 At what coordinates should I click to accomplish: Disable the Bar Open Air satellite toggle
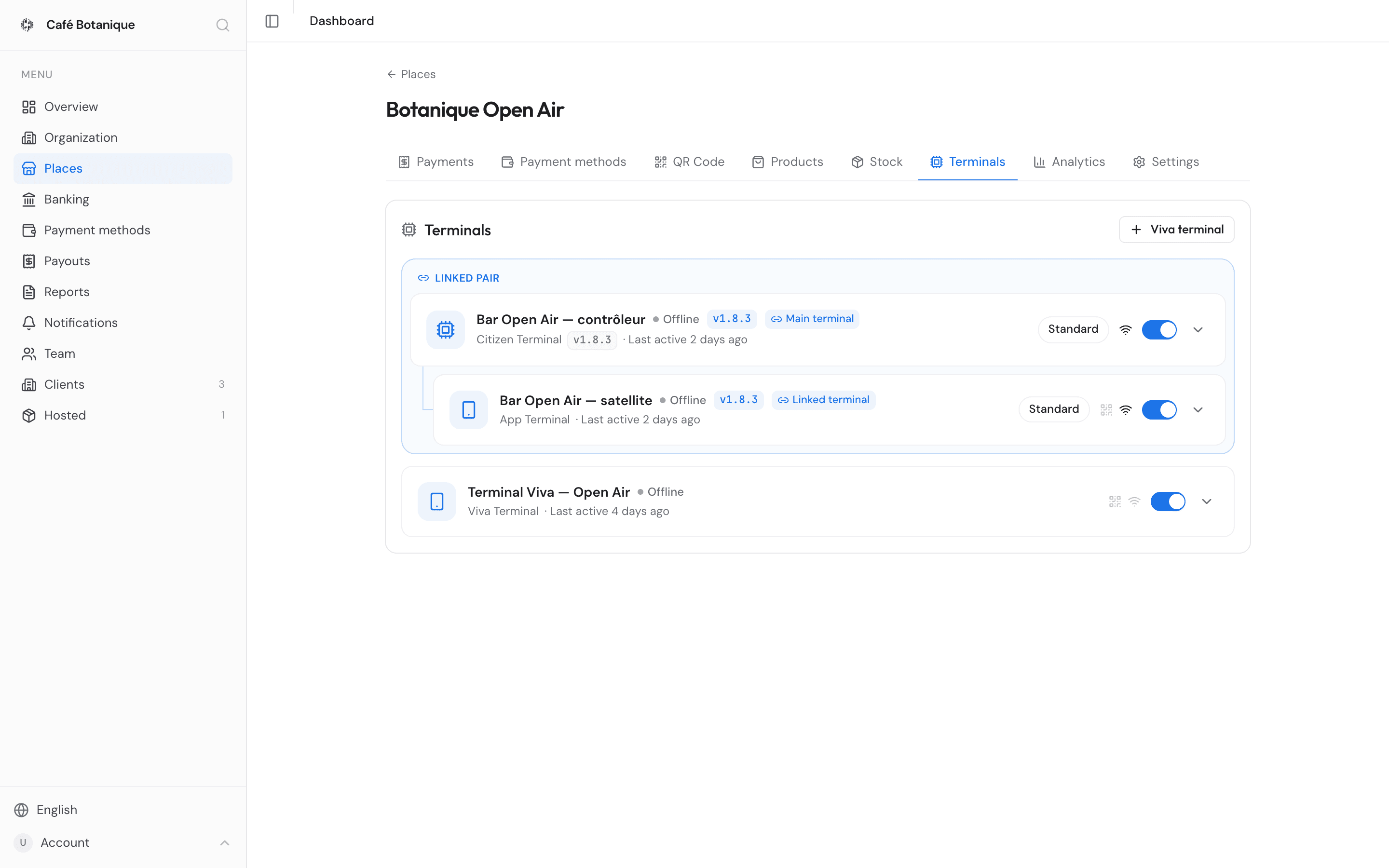coord(1159,410)
